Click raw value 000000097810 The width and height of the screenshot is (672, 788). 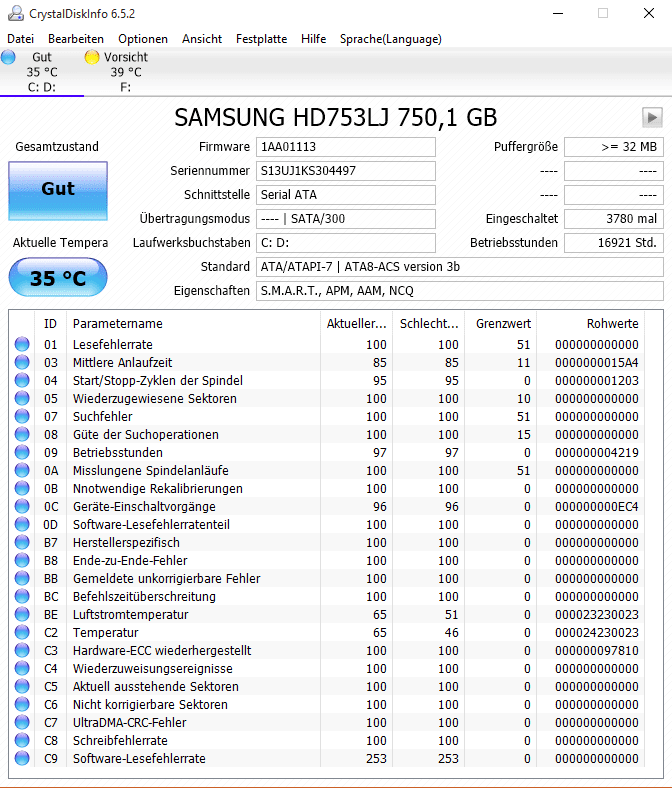click(597, 651)
